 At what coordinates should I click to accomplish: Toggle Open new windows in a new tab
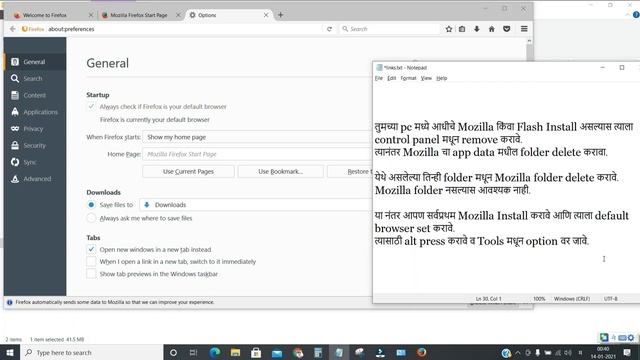[91, 249]
